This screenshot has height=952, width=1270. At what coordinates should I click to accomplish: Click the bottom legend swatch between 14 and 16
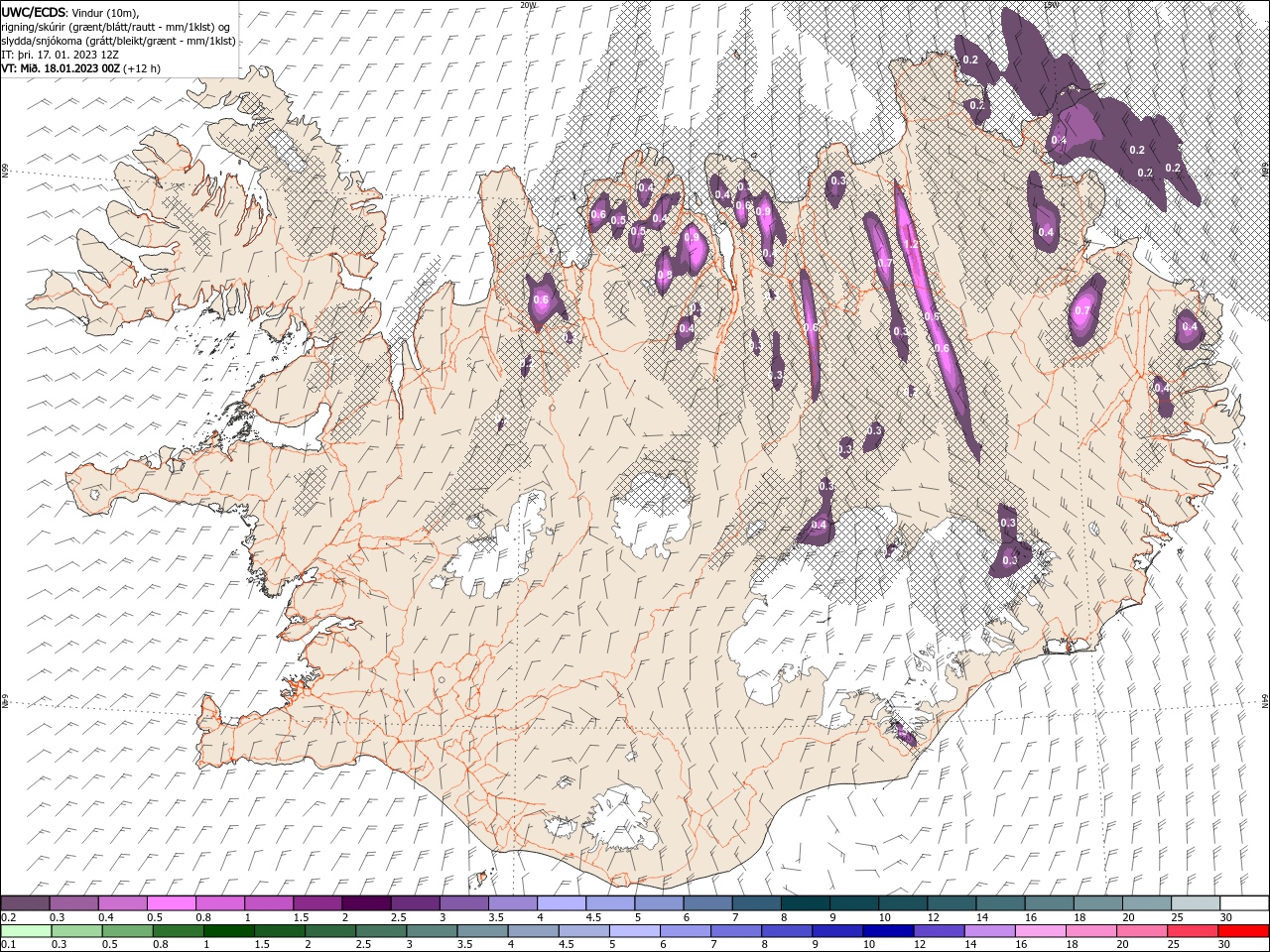click(x=990, y=930)
